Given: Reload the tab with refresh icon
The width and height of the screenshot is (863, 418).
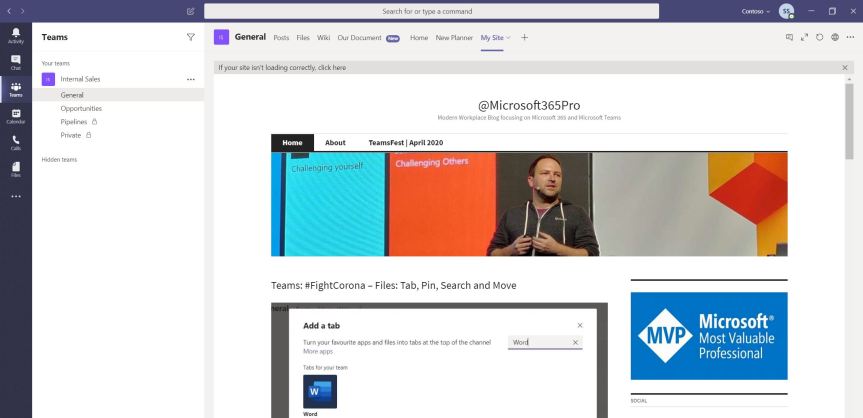Looking at the screenshot, I should coord(819,37).
